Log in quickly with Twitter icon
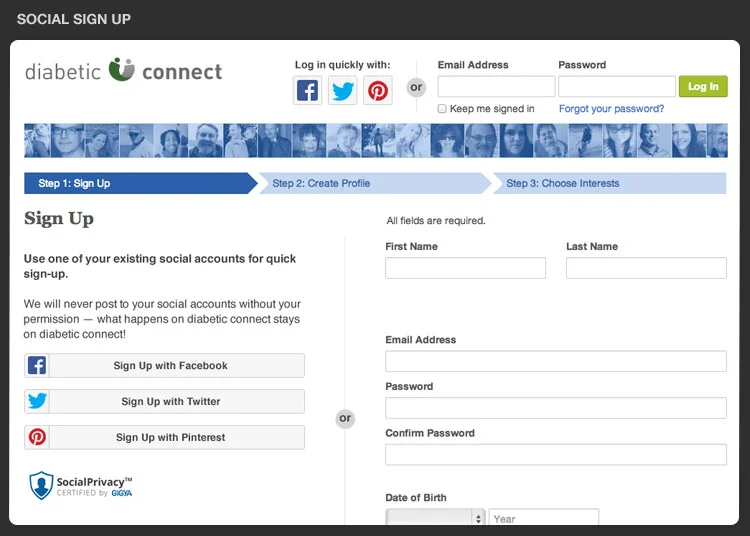Screen dimensions: 750x536 point(342,90)
